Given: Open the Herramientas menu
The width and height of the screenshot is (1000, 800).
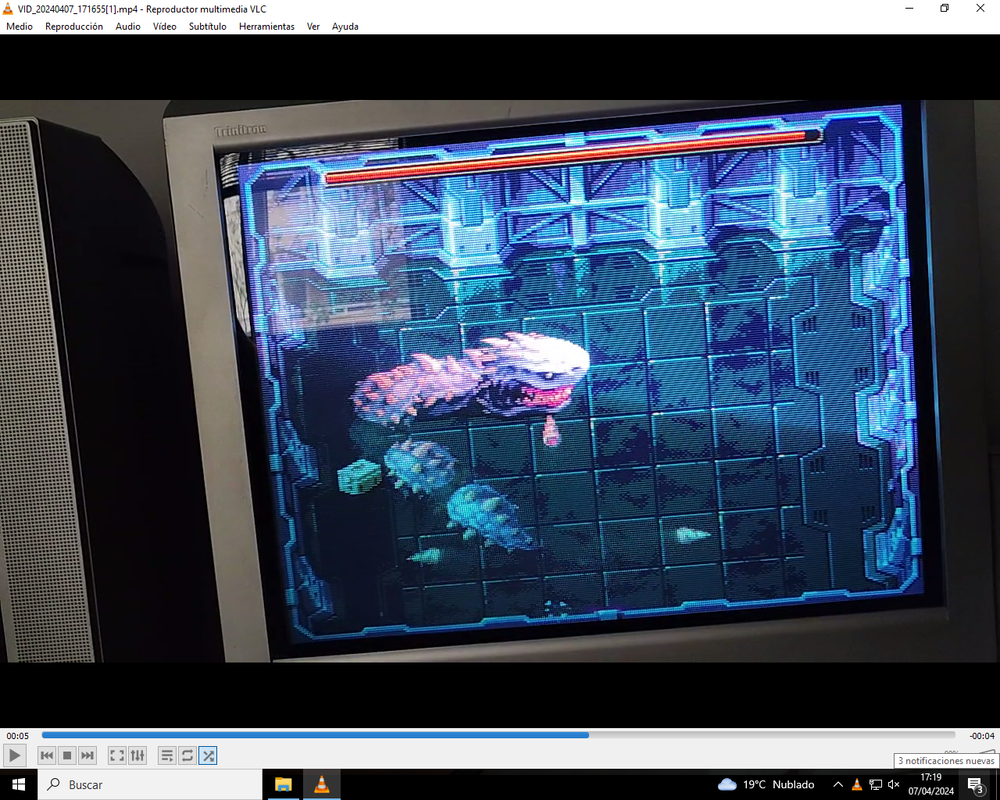Looking at the screenshot, I should [267, 26].
